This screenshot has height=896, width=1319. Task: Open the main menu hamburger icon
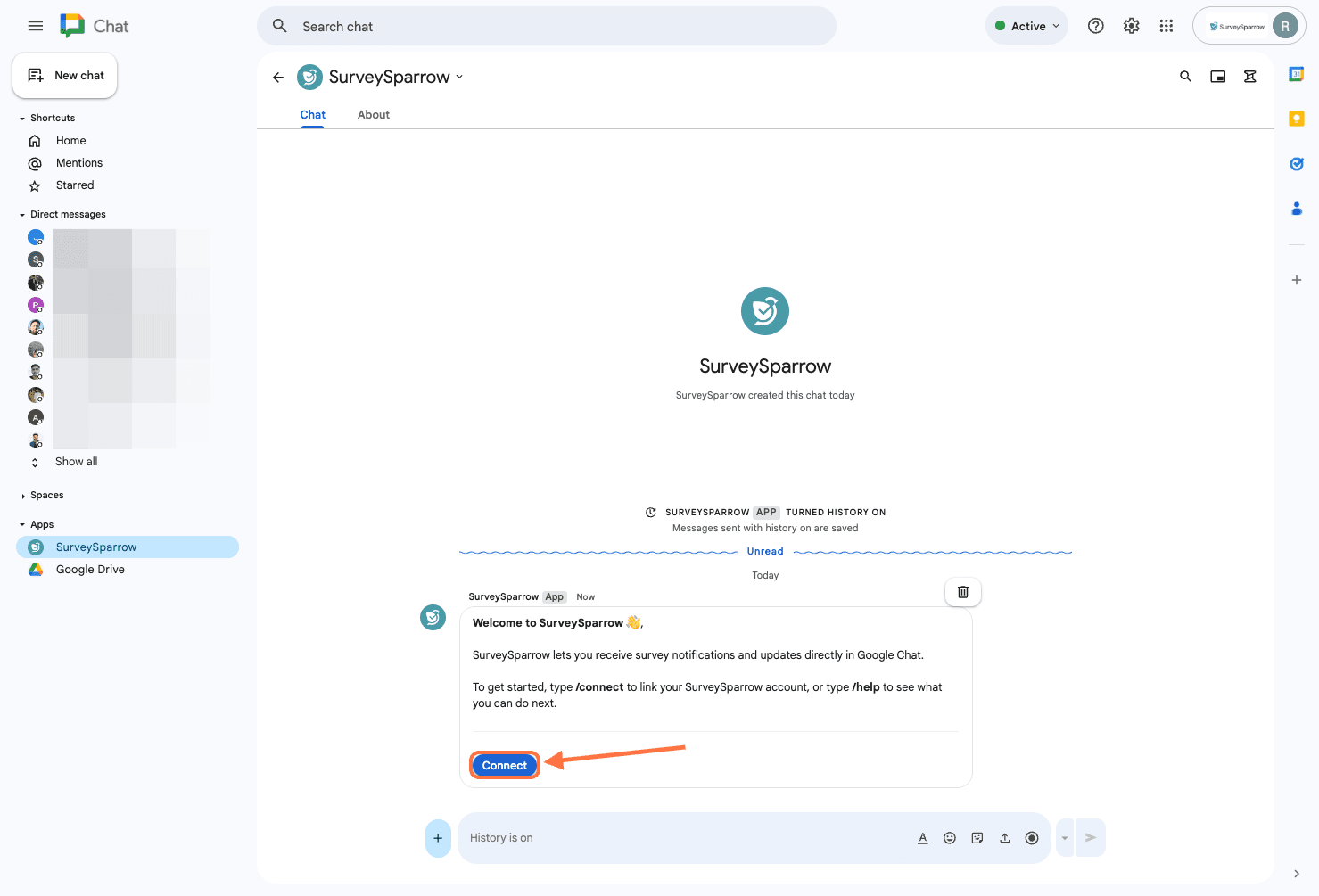pyautogui.click(x=36, y=26)
